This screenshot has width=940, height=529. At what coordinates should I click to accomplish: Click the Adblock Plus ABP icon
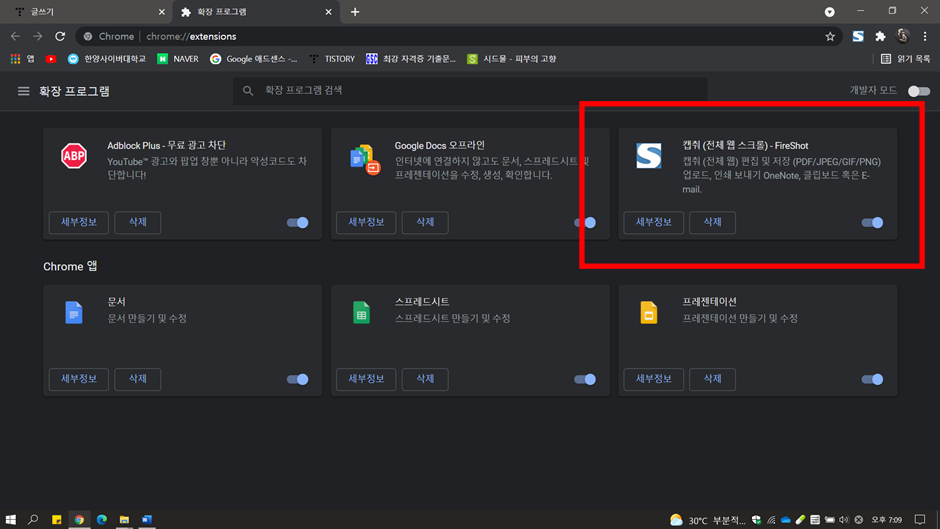(x=74, y=156)
